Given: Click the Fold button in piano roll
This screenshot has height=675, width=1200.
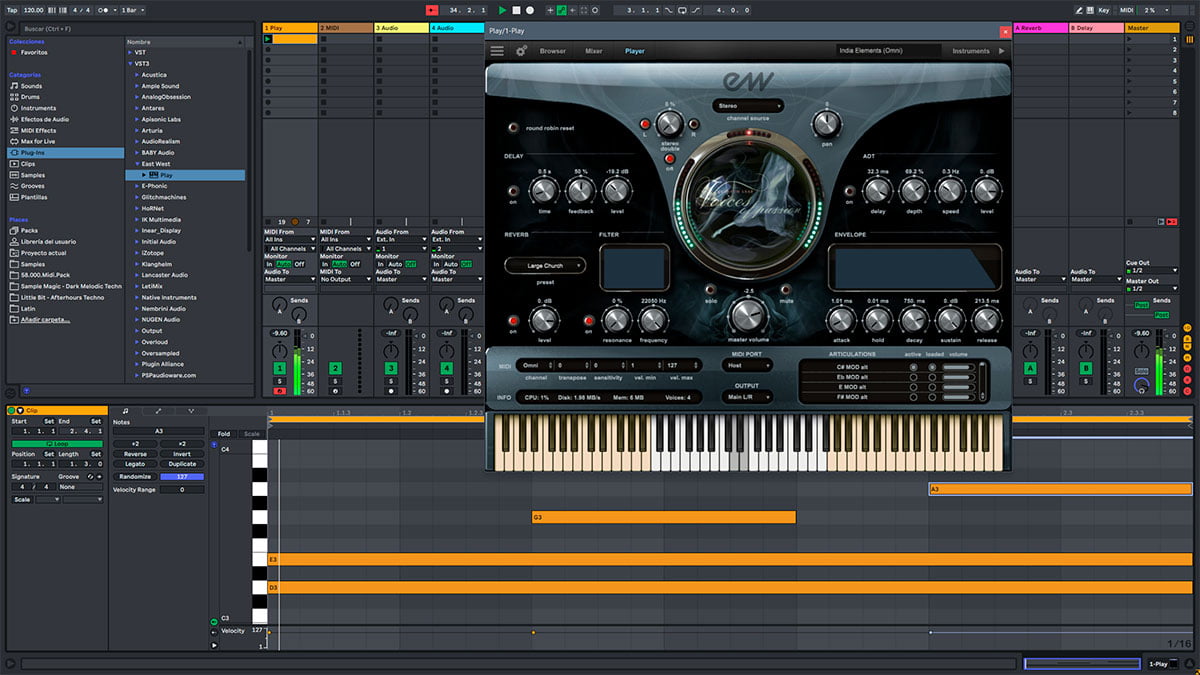Looking at the screenshot, I should click(223, 434).
